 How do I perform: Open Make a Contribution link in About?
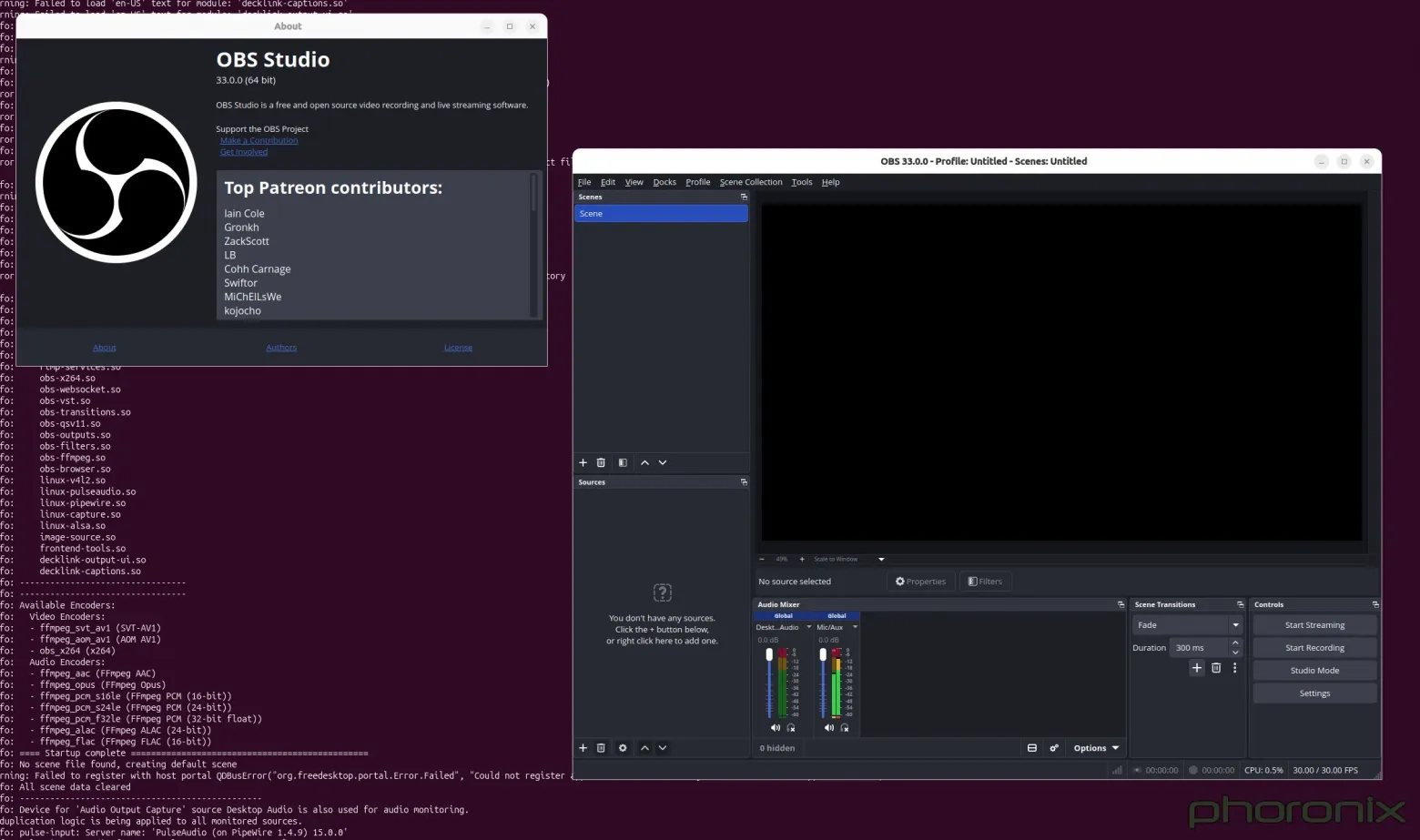click(259, 140)
